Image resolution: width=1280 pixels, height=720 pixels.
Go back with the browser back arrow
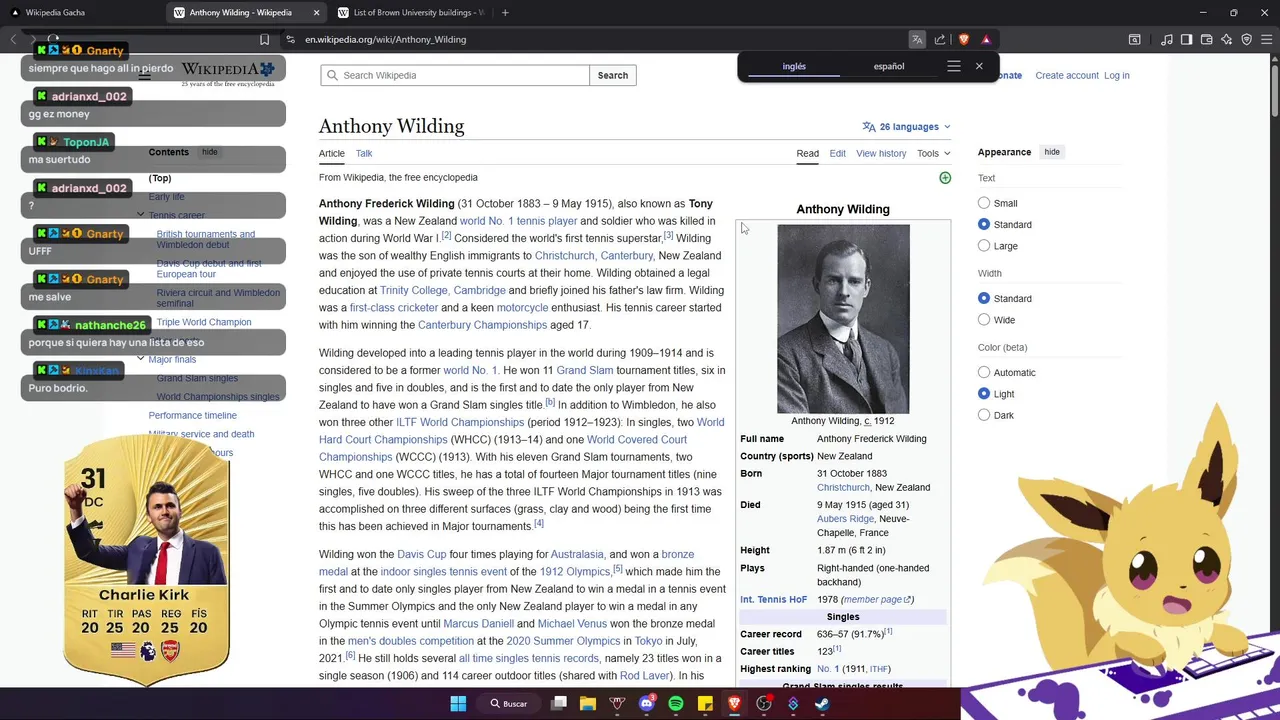[14, 40]
